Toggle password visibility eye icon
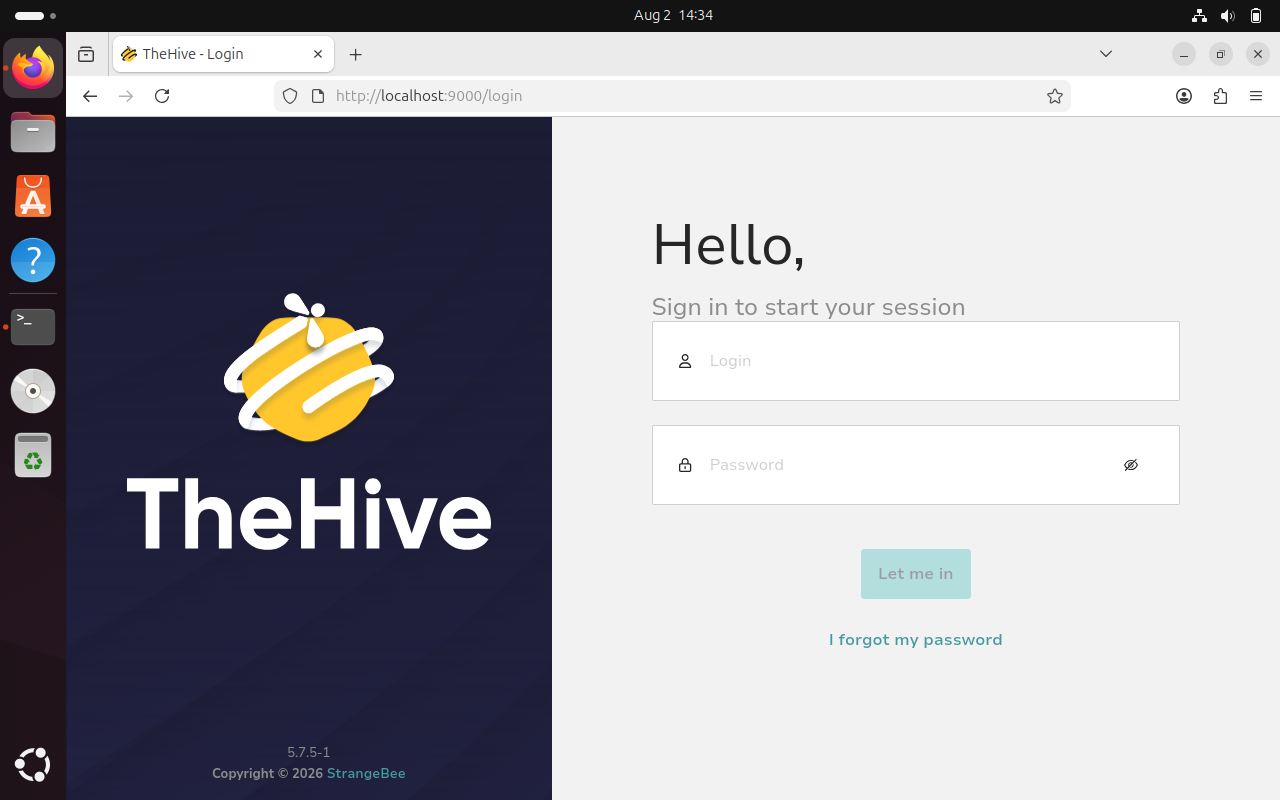 [x=1131, y=465]
